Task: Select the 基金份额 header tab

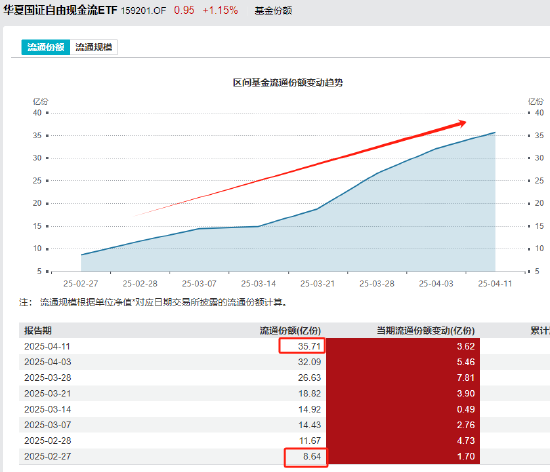Action: tap(273, 11)
